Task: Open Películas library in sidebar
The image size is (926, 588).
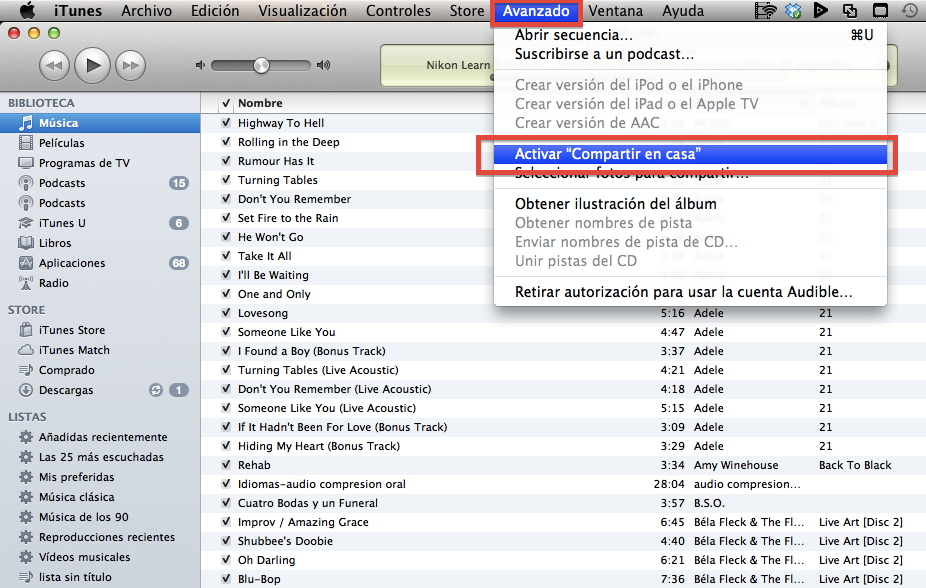Action: [61, 143]
